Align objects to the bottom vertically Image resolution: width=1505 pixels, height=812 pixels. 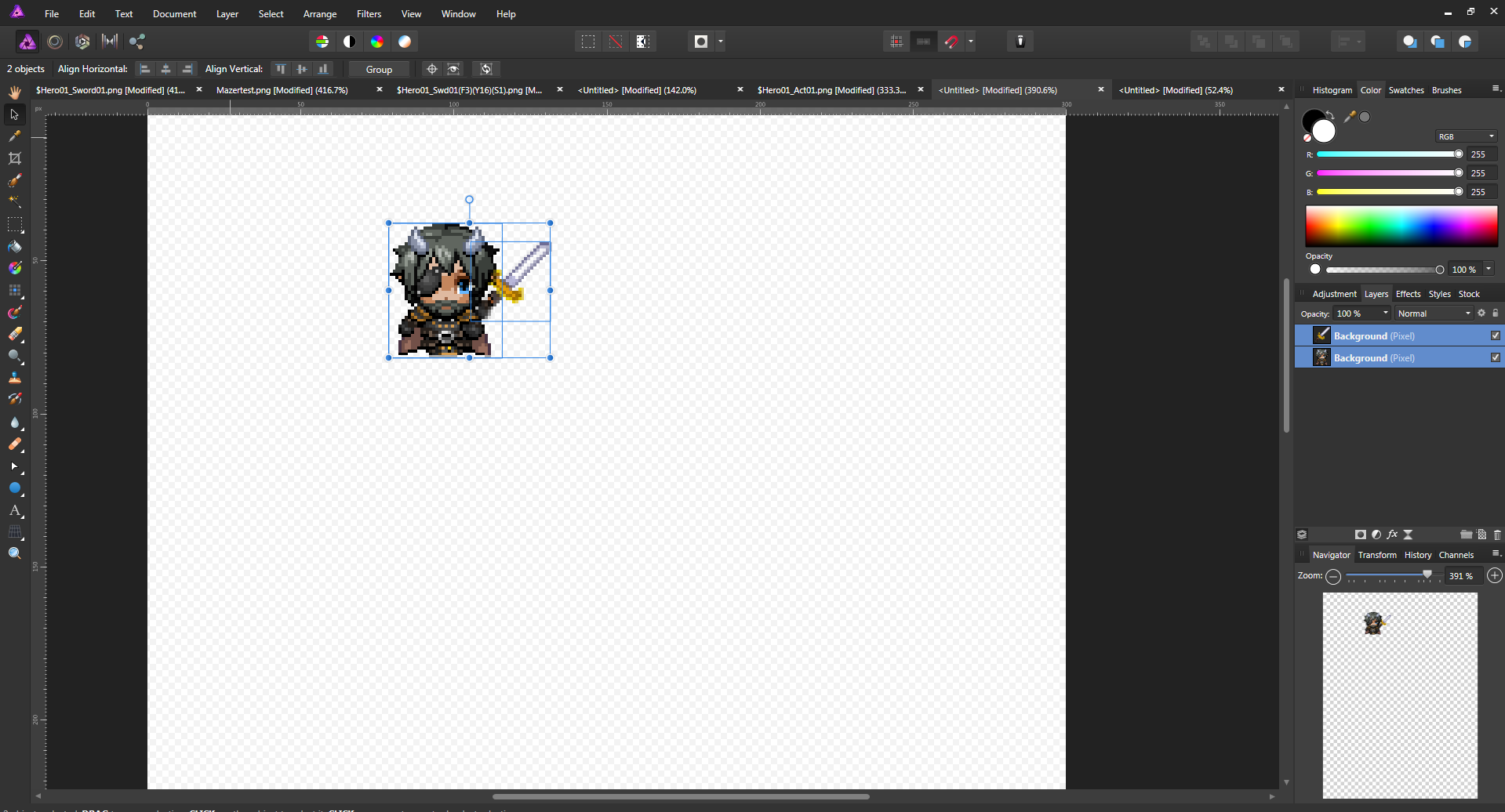[x=323, y=69]
